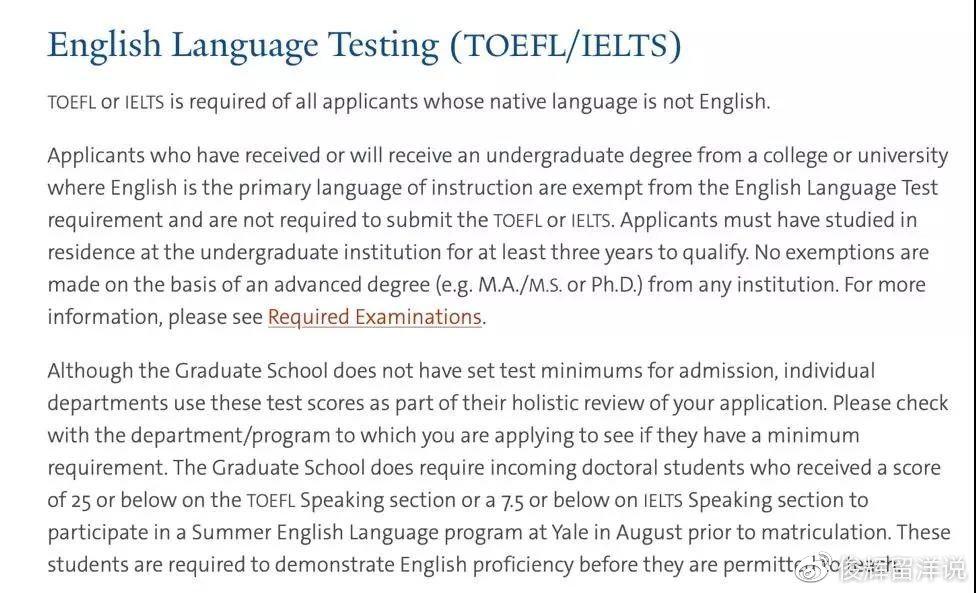This screenshot has width=976, height=593.
Task: Click the "M.A./M.S. or Ph.D." text
Action: (x=560, y=284)
